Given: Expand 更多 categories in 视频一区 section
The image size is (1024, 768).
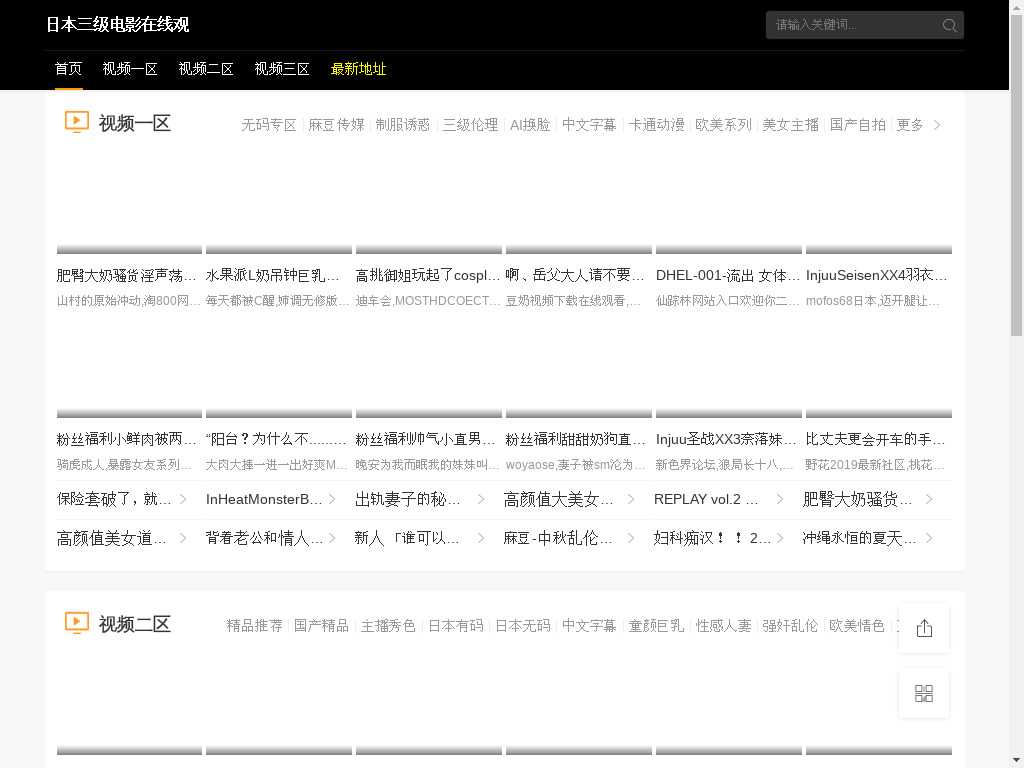Looking at the screenshot, I should [909, 125].
